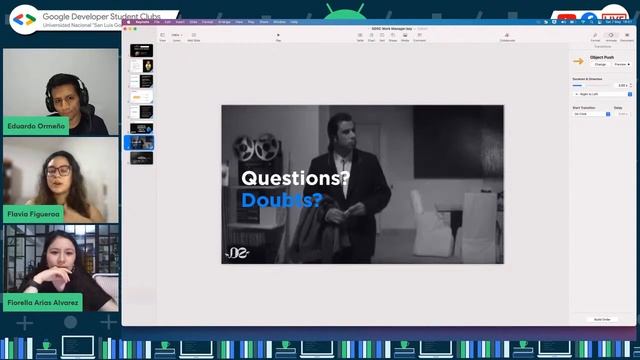
Task: Open the Insert menu
Action: coord(180,22)
